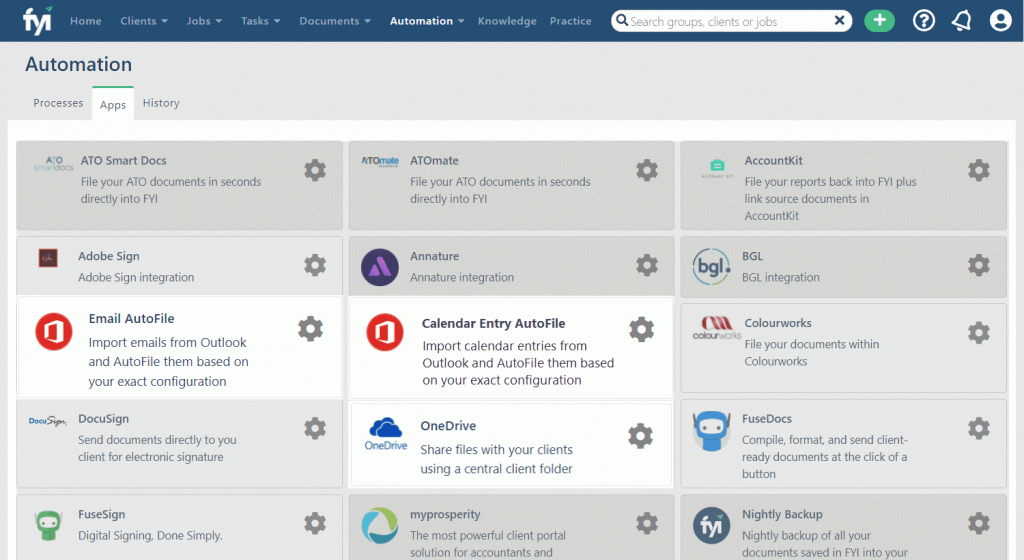1024x560 pixels.
Task: Focus the search groups, clients or jobs field
Action: coord(730,21)
